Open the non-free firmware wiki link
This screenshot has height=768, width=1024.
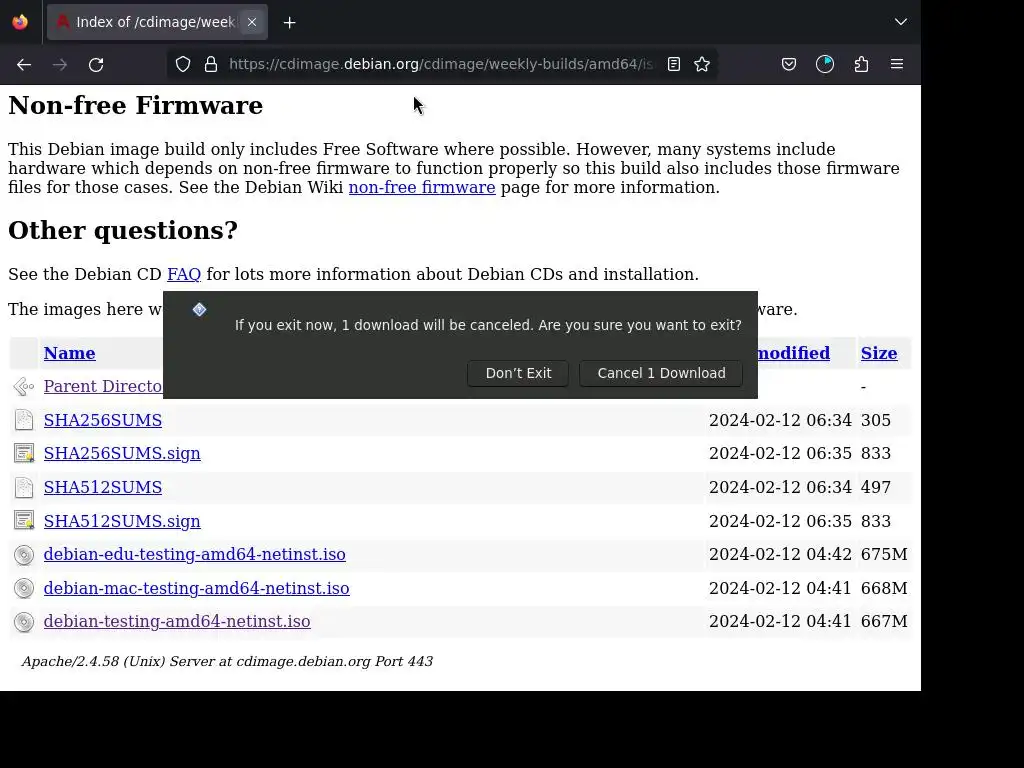tap(422, 187)
